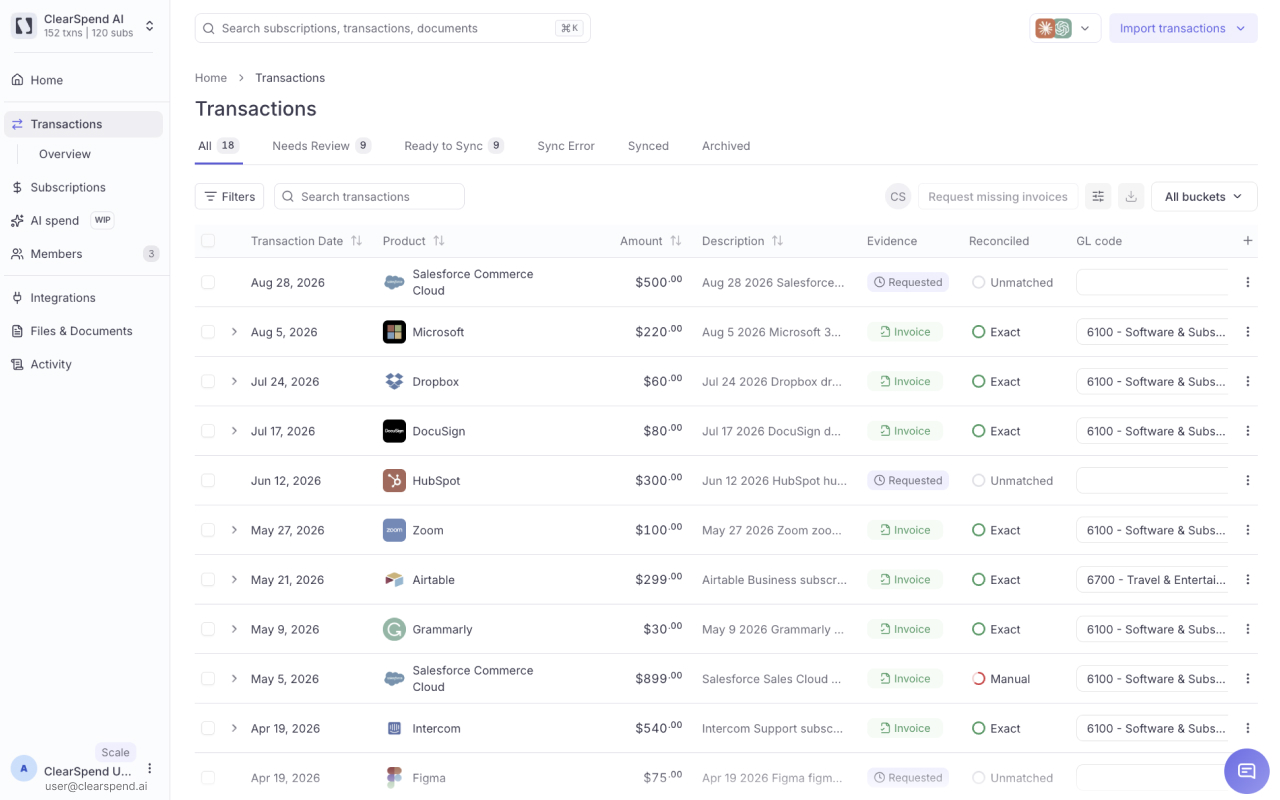Switch to Needs Review tab

[321, 146]
